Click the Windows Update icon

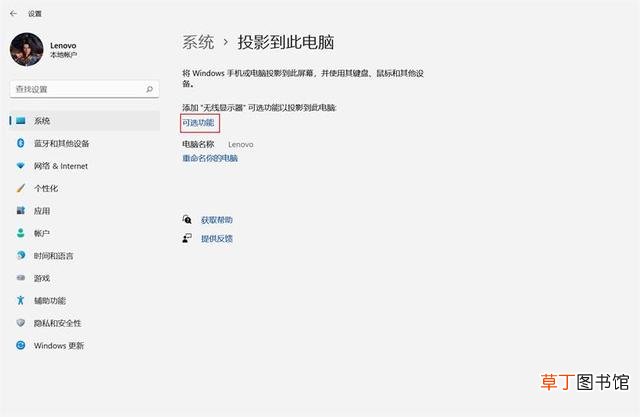[x=21, y=345]
